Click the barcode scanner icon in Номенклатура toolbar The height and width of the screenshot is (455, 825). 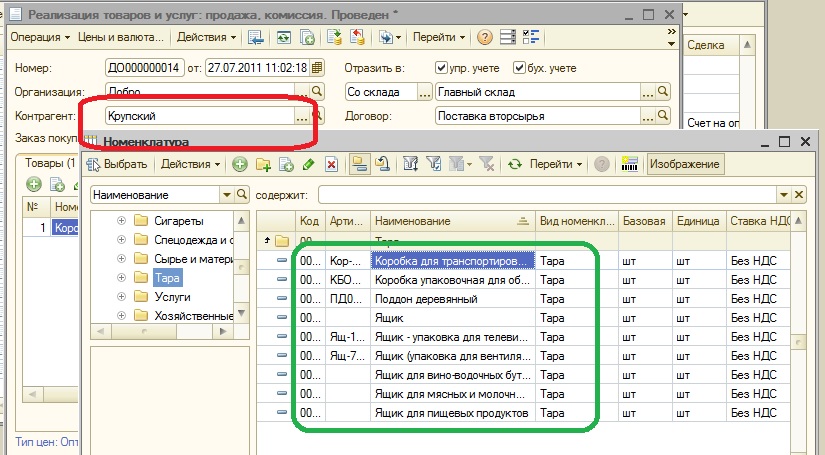630,164
